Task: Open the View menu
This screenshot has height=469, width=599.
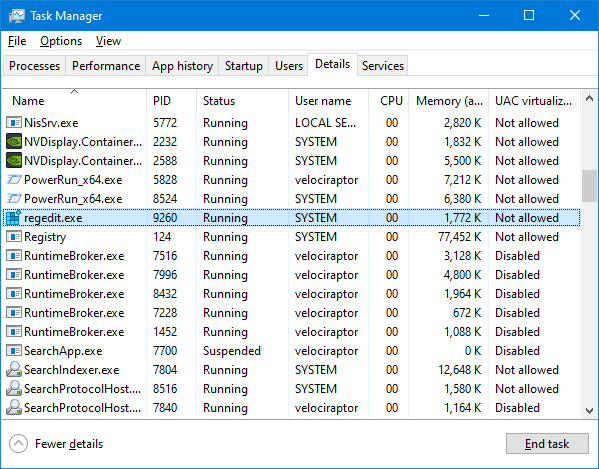Action: click(x=108, y=41)
